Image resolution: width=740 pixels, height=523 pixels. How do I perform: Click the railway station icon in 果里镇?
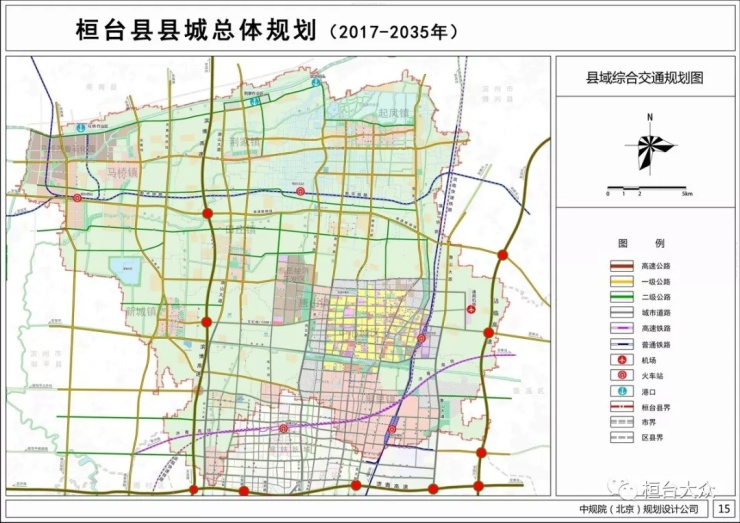point(392,429)
